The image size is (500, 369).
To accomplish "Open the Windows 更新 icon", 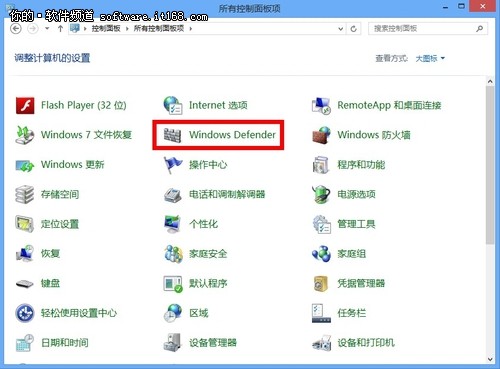I will point(25,165).
